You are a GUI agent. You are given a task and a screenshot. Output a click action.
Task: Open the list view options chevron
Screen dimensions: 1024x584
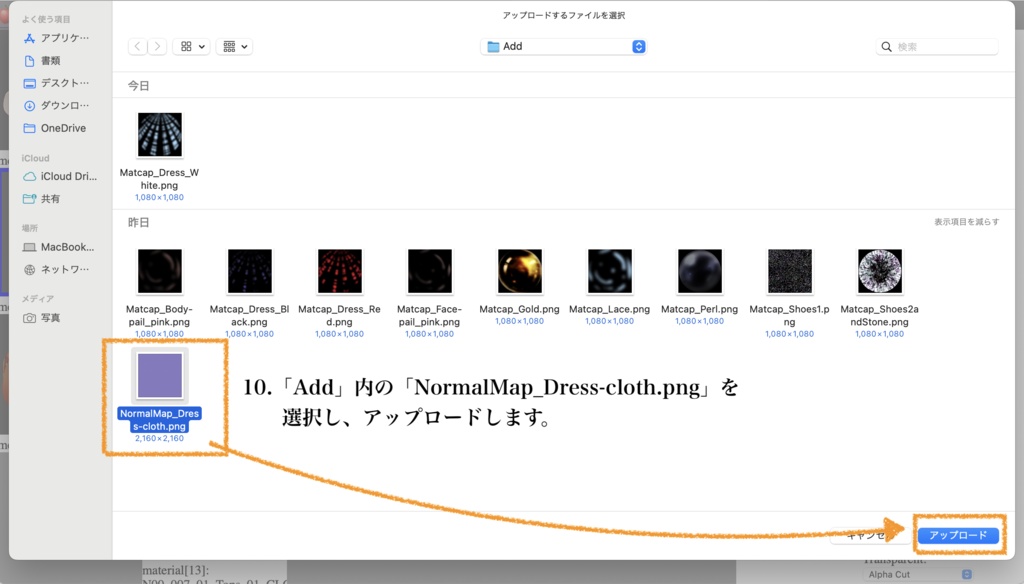click(244, 46)
